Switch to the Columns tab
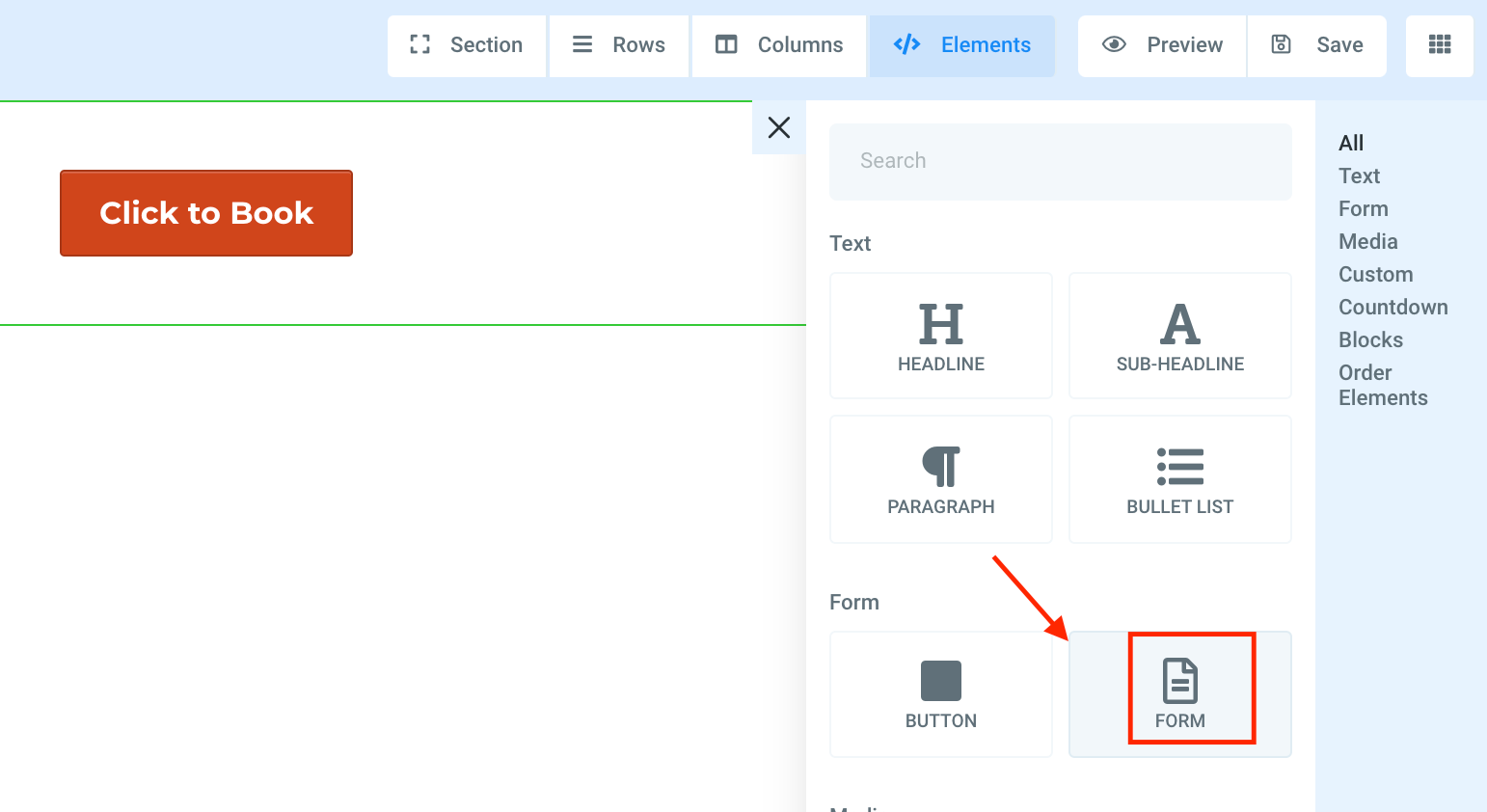Screen dimensions: 1487x812 click(x=779, y=45)
